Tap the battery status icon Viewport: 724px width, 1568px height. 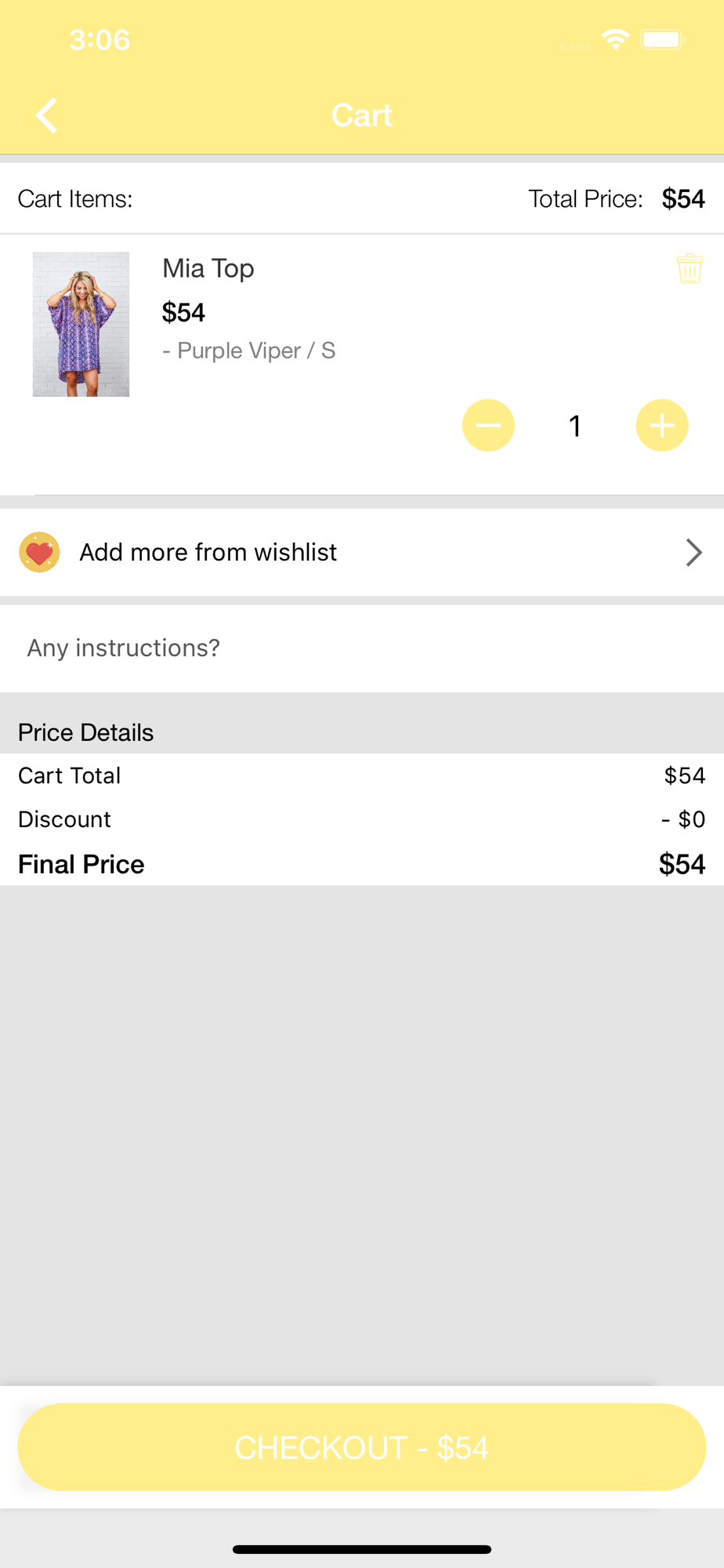663,39
